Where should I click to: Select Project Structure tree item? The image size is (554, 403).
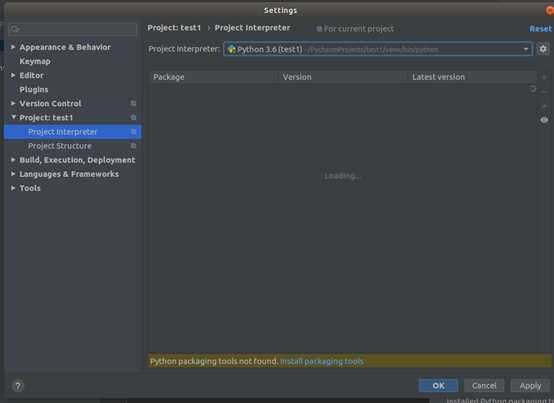click(73, 146)
